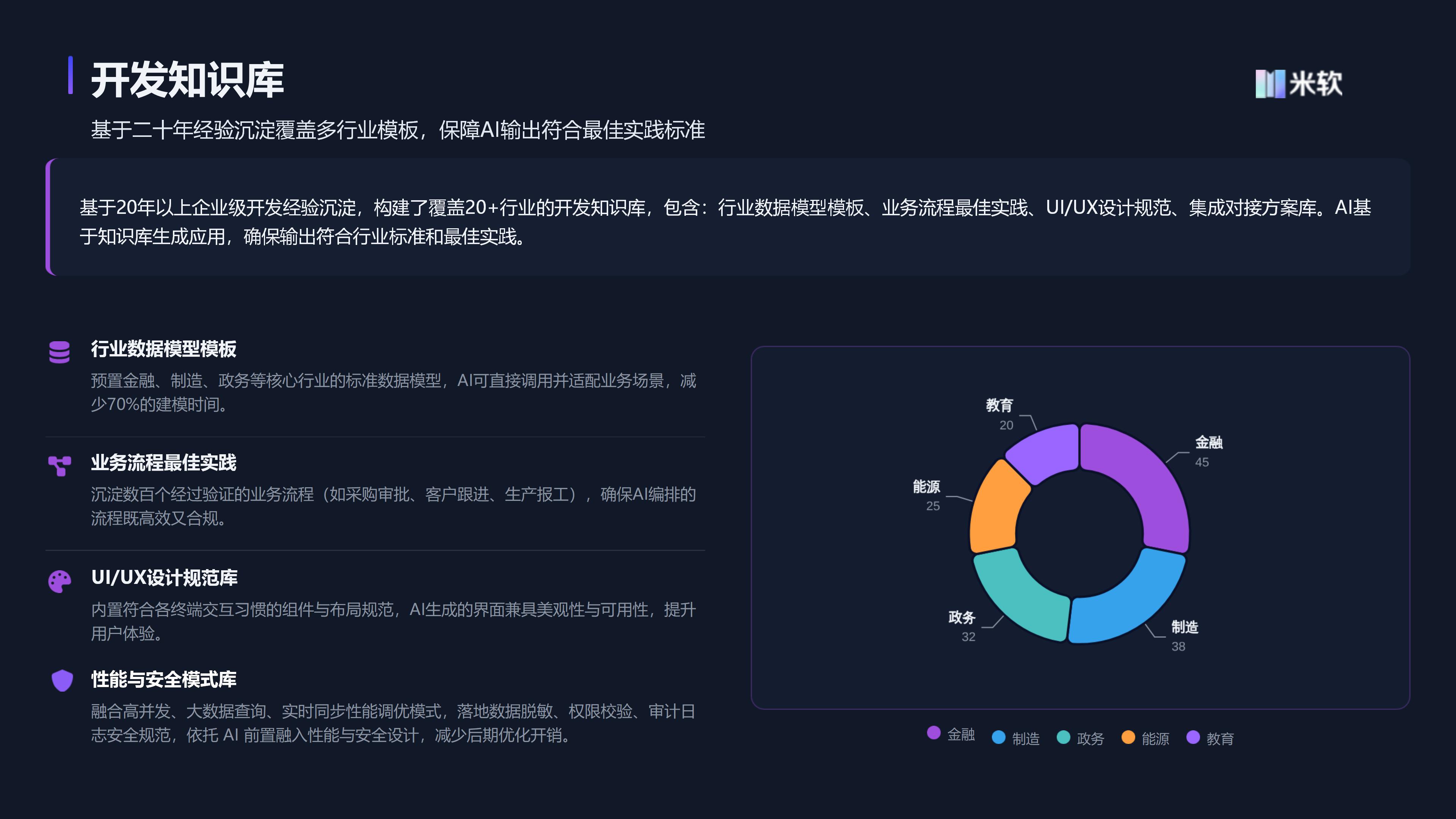Click the database icon beside 行业数据模型模板

click(60, 351)
